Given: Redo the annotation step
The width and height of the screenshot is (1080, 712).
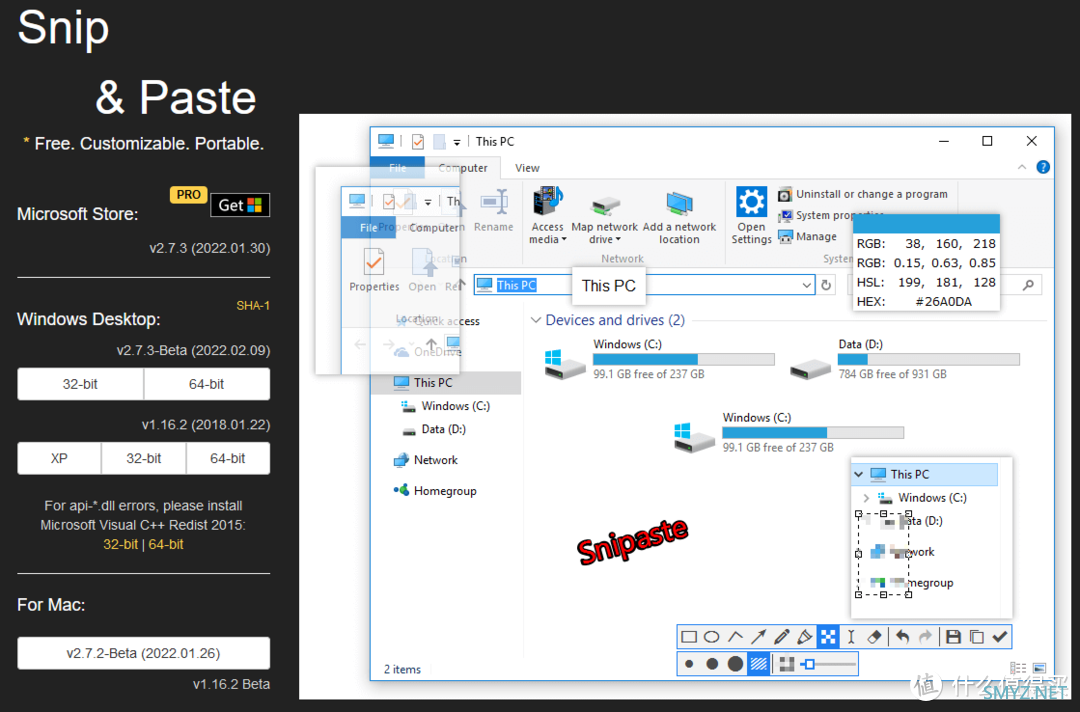Looking at the screenshot, I should [x=925, y=637].
